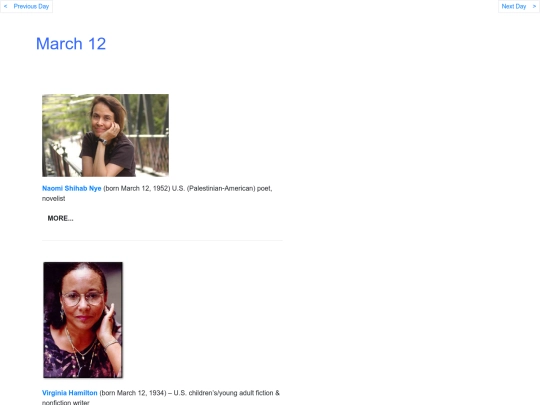Click the text "born March 12, 1934"
540x405 pixels.
pos(133,393)
